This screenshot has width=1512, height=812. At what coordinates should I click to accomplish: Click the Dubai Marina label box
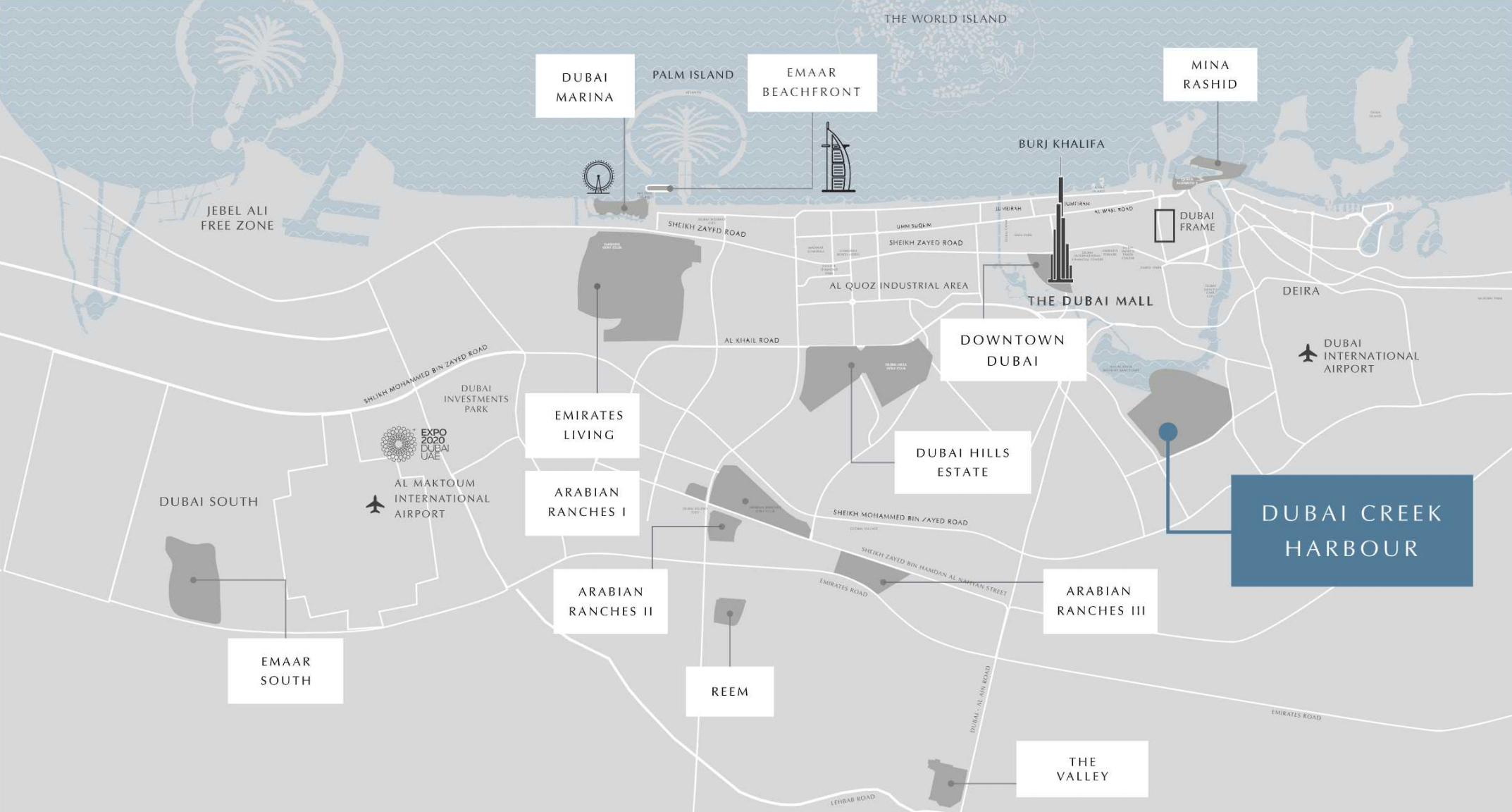click(x=585, y=86)
